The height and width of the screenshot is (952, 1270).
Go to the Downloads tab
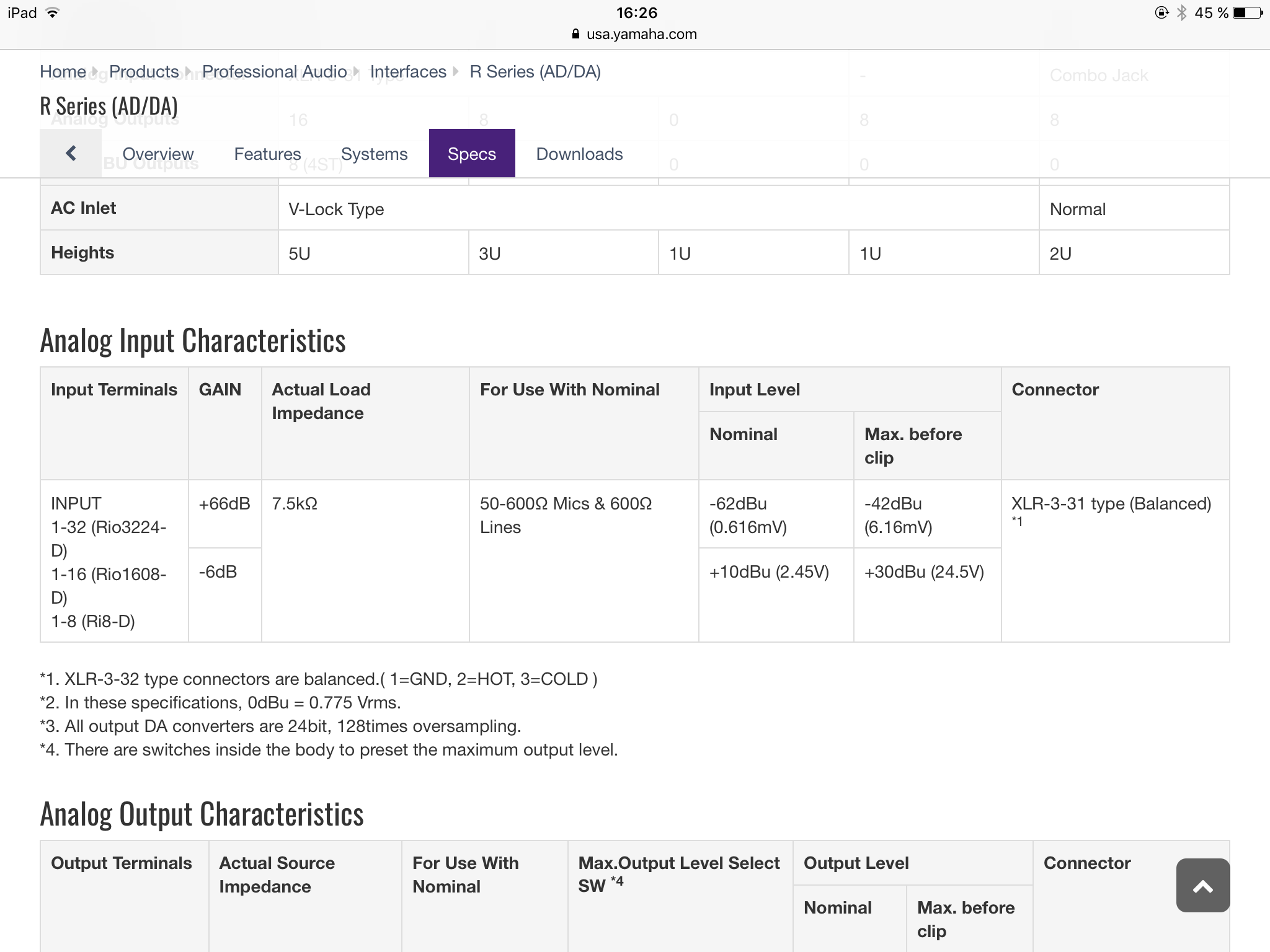579,154
